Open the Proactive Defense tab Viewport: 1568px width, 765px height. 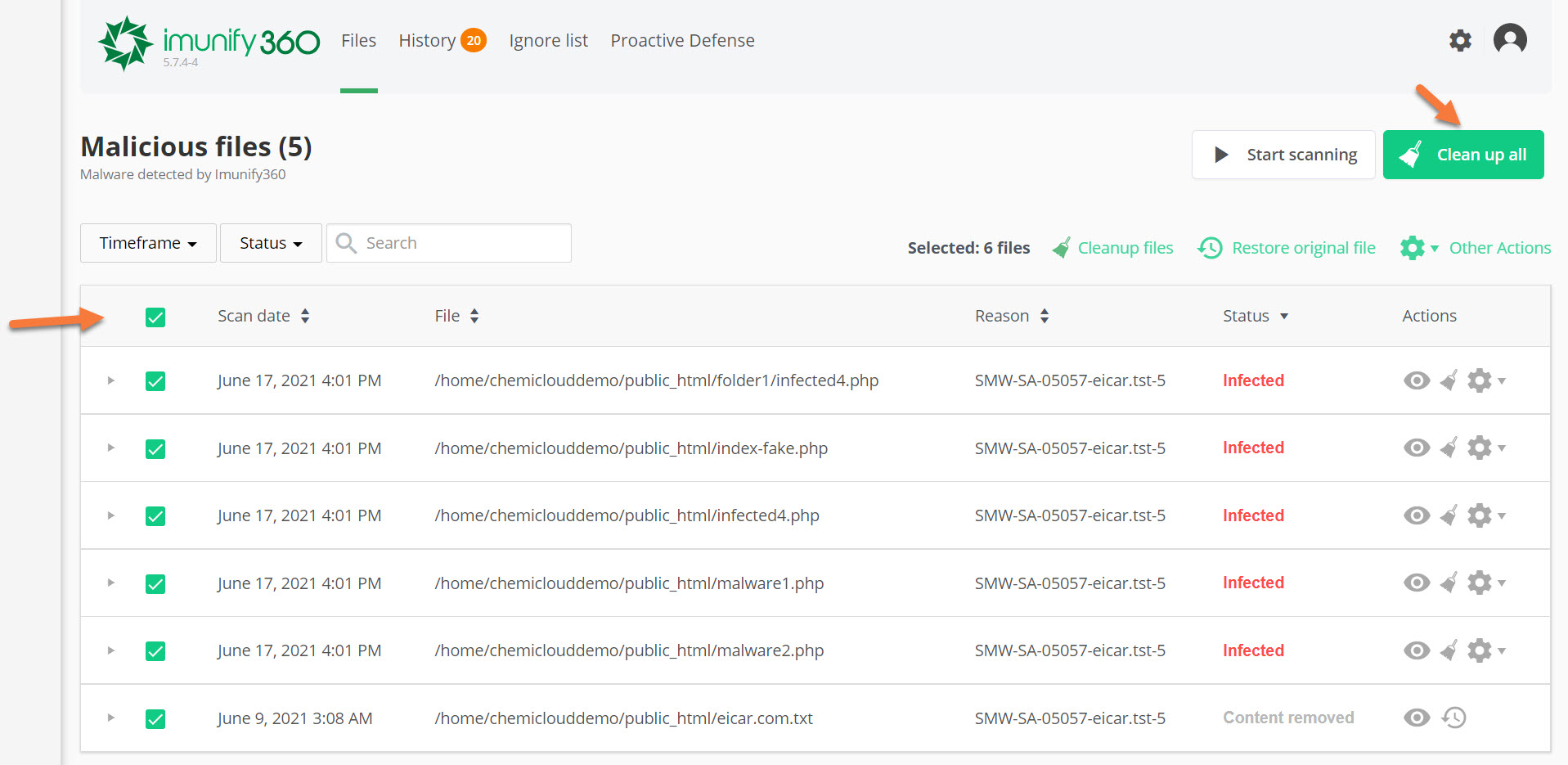pyautogui.click(x=682, y=41)
